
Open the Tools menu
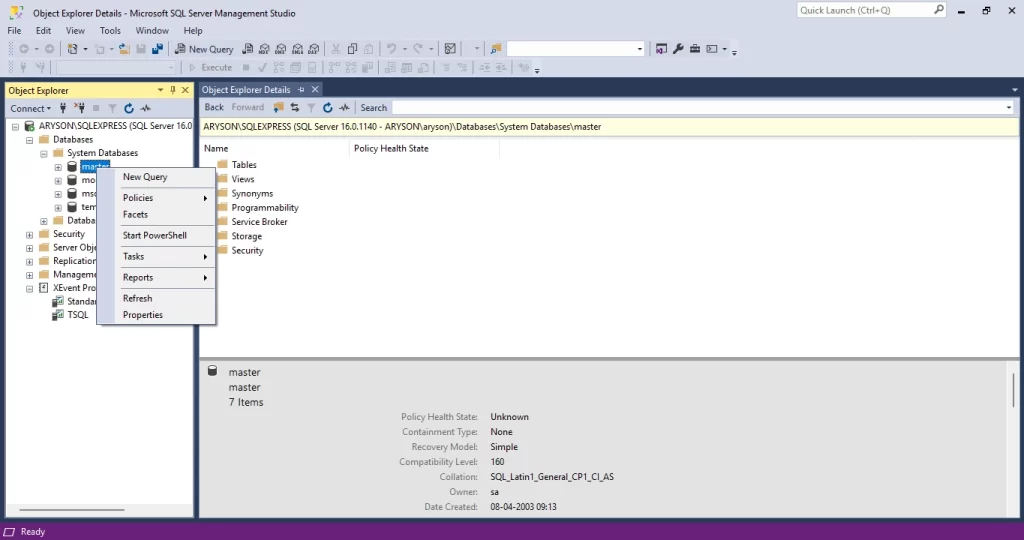pyautogui.click(x=110, y=31)
